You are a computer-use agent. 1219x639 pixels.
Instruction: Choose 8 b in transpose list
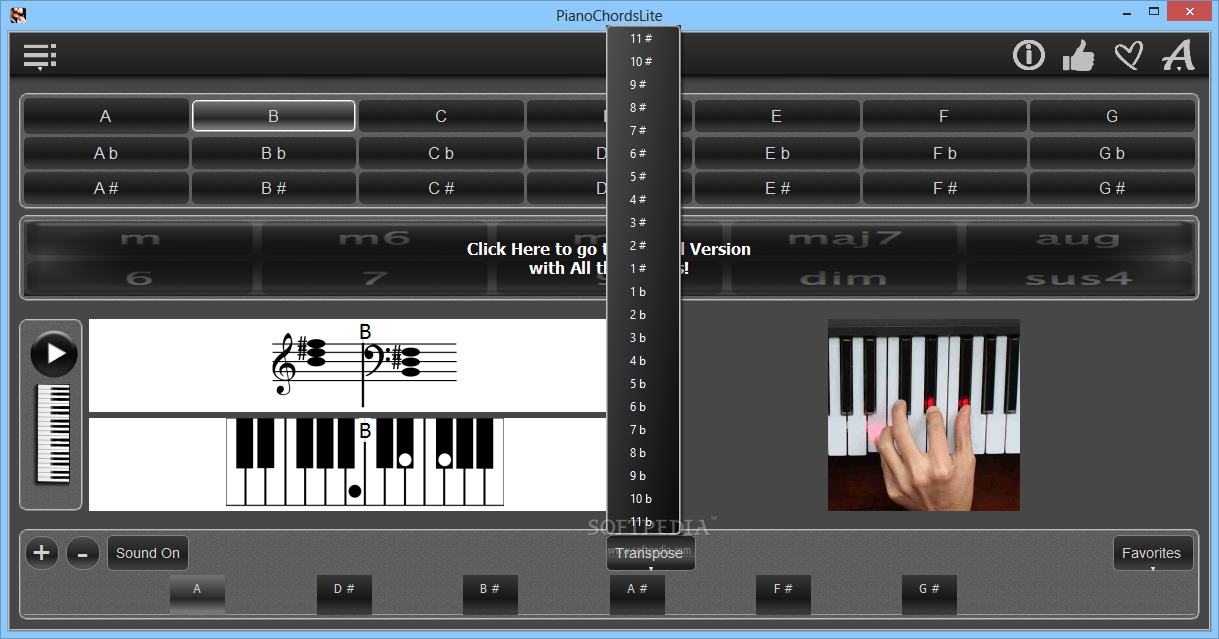tap(643, 453)
